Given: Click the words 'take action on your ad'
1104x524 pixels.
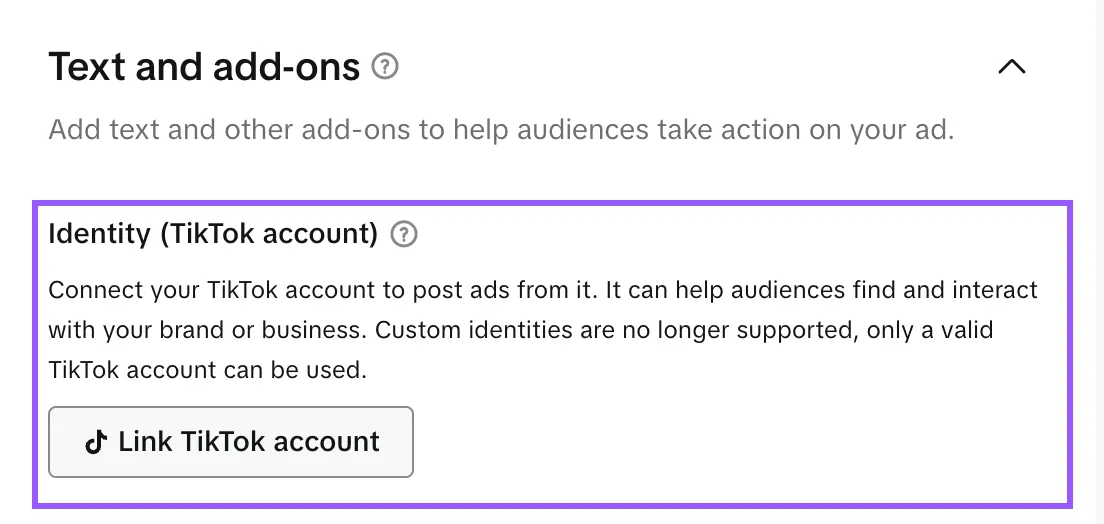Looking at the screenshot, I should pos(802,130).
